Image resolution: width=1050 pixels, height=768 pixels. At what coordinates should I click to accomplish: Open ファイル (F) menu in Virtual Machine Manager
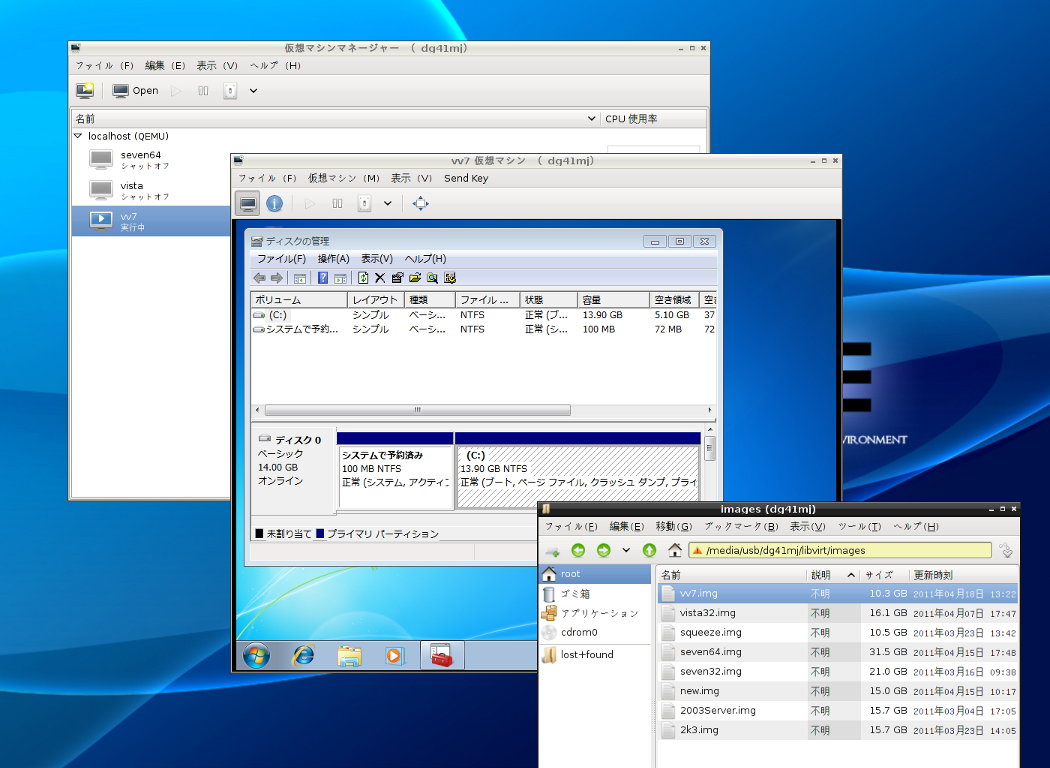tap(104, 66)
